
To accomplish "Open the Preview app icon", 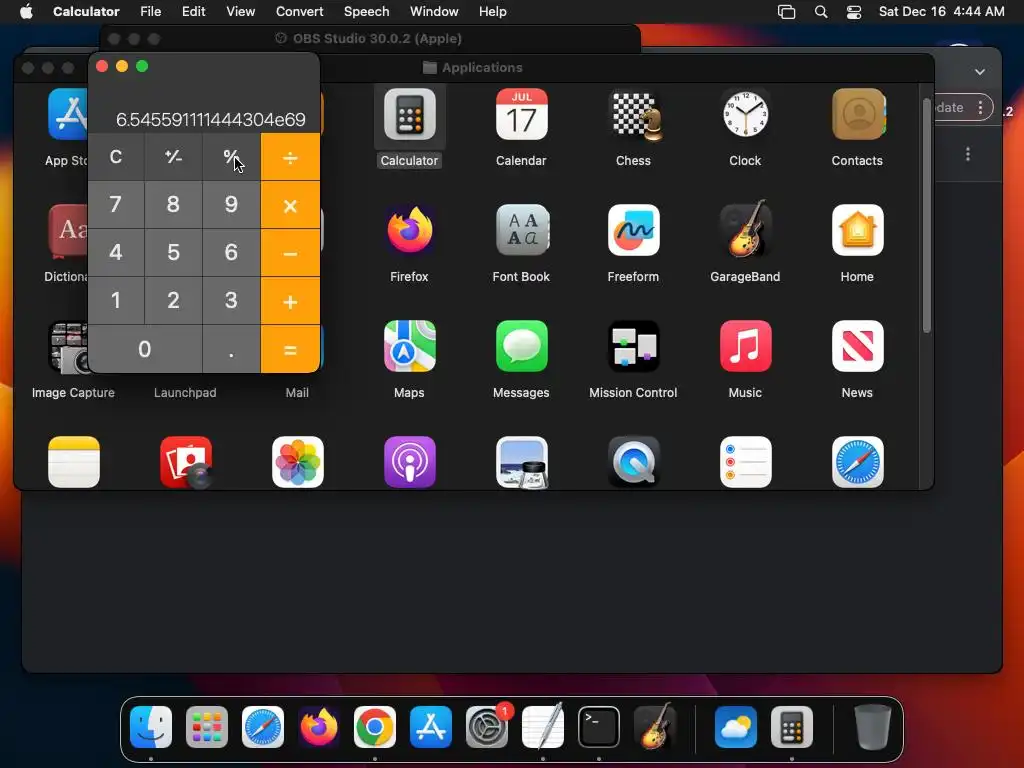I will click(521, 462).
